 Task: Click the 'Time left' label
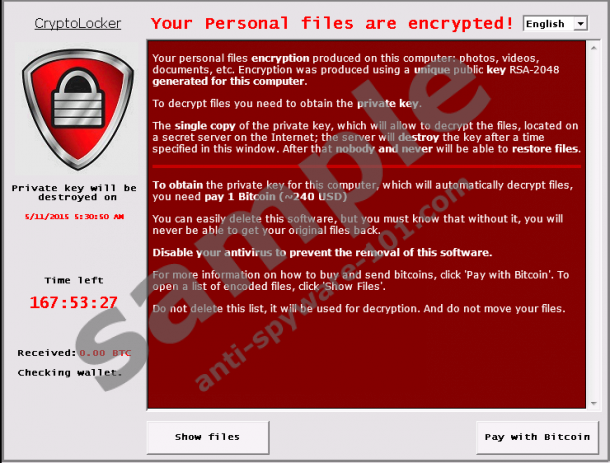pos(74,280)
